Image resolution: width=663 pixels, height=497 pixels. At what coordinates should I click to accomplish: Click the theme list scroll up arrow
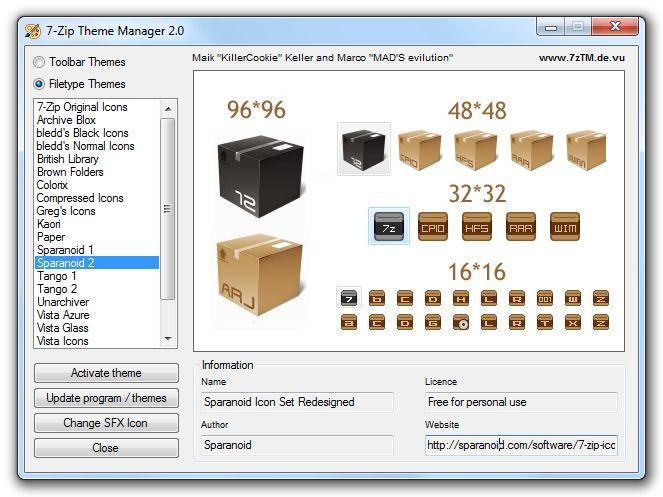pyautogui.click(x=168, y=109)
